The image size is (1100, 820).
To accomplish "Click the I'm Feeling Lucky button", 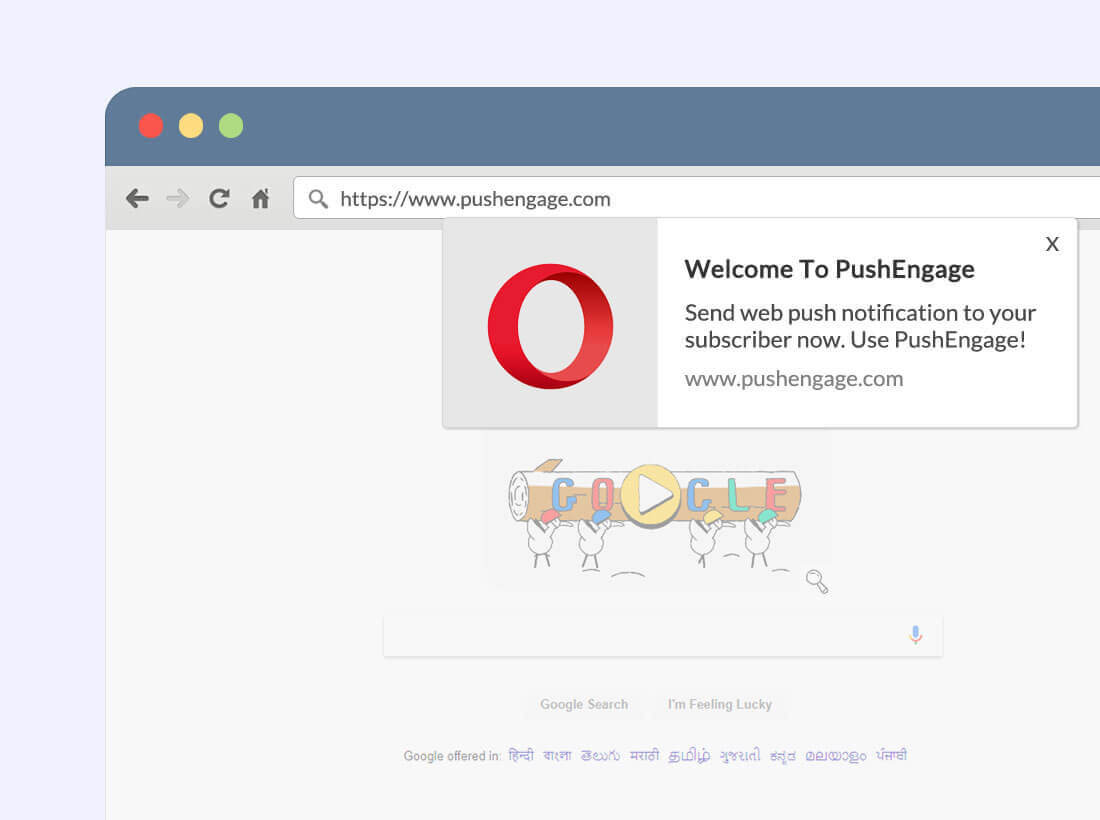I will pos(719,704).
